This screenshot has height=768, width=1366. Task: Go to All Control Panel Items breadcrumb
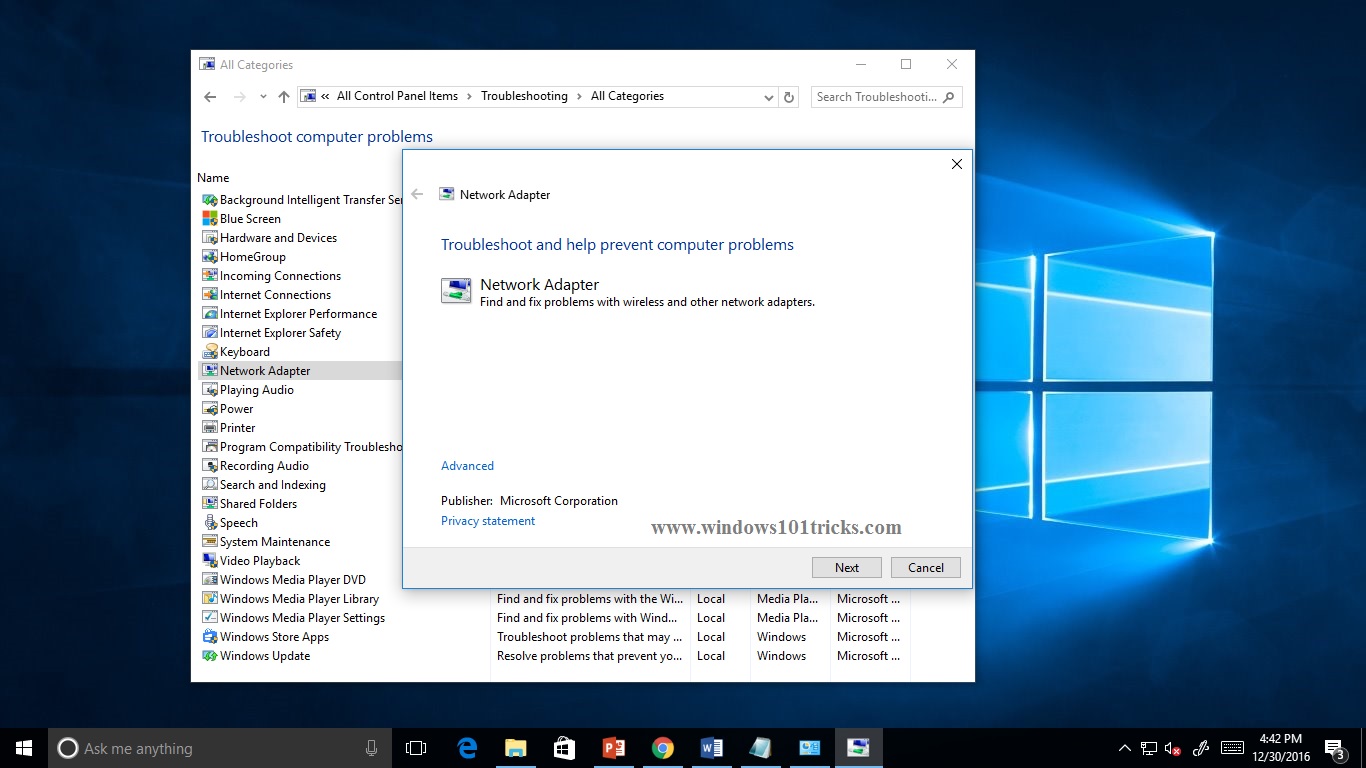[397, 96]
